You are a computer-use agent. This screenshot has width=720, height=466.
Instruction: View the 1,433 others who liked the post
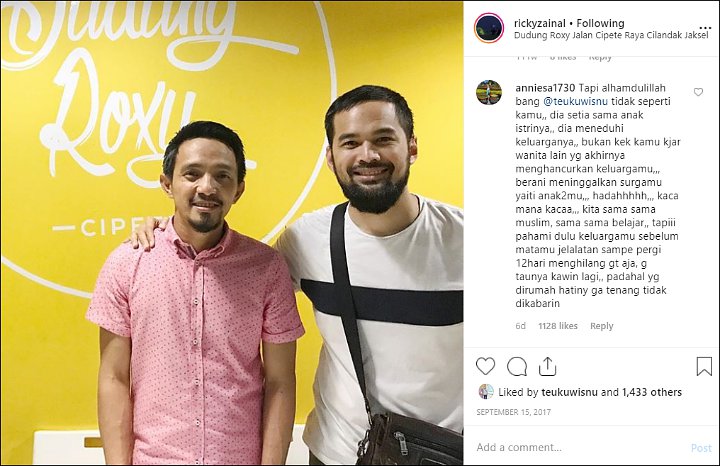tap(652, 393)
